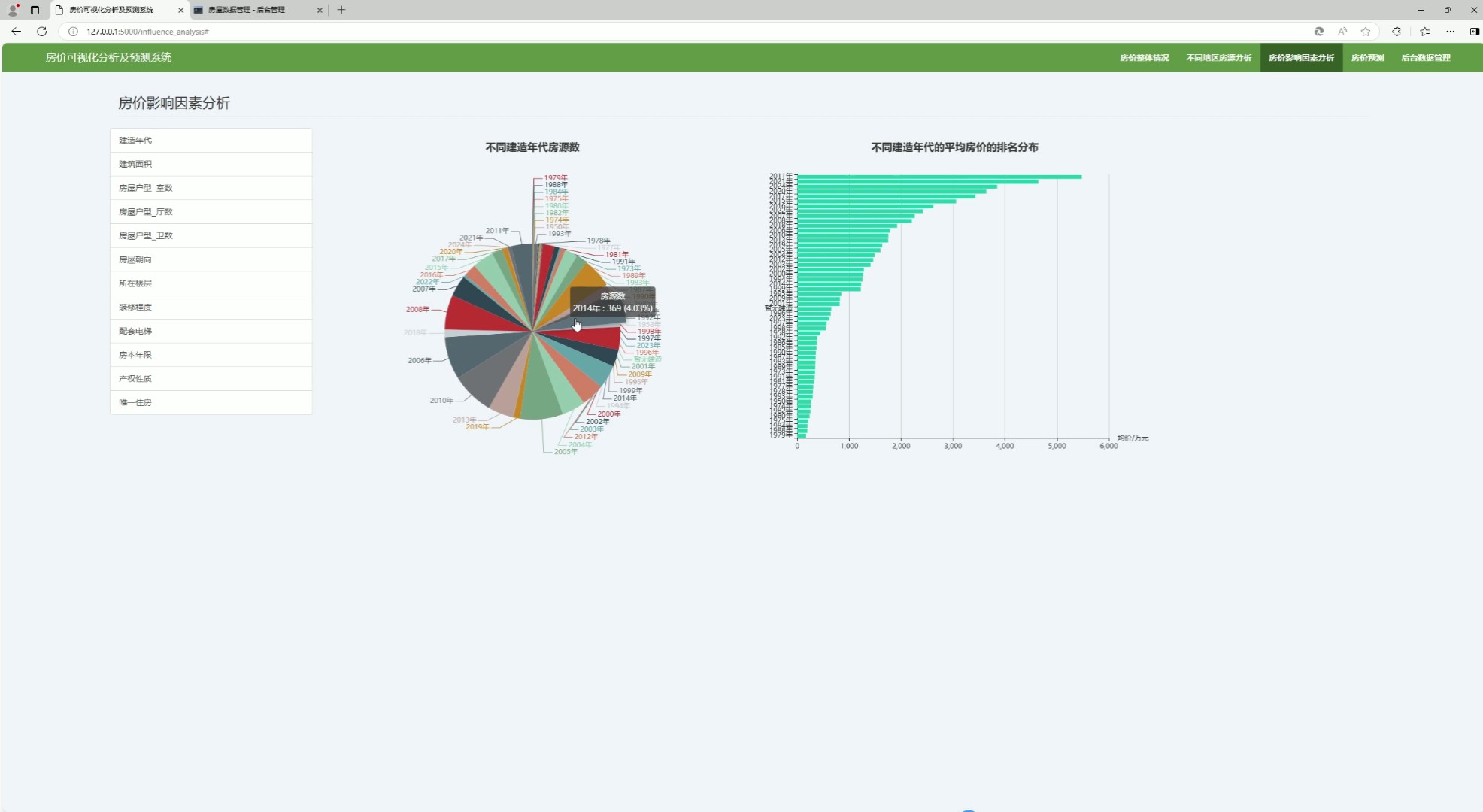Click the read aloud icon
Image resolution: width=1483 pixels, height=812 pixels.
coord(1342,32)
